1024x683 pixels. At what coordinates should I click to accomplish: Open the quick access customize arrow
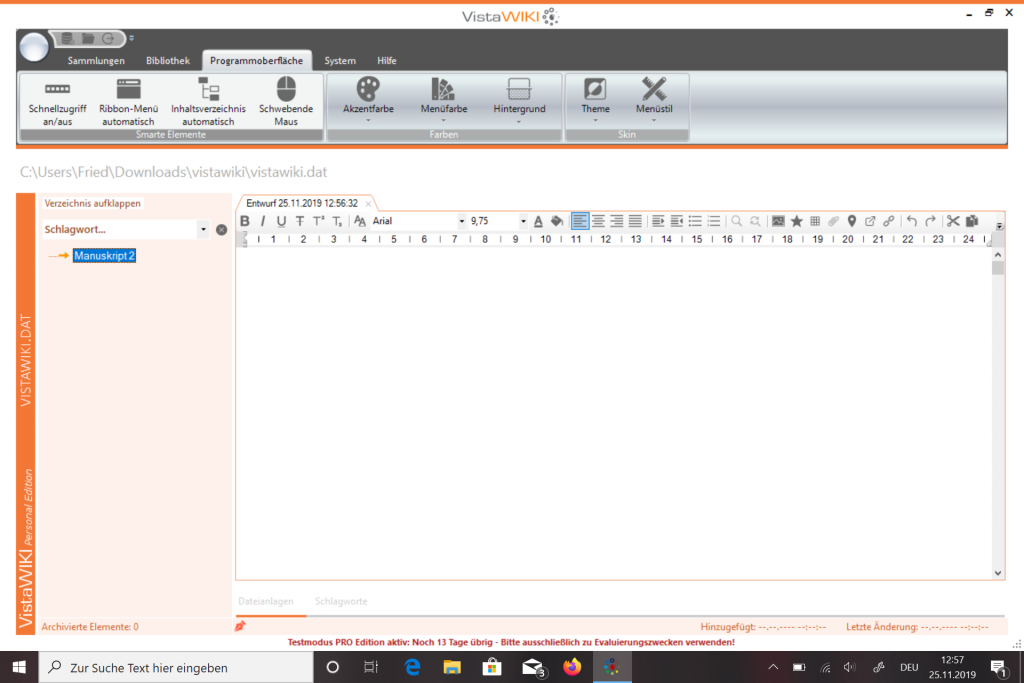click(x=131, y=39)
